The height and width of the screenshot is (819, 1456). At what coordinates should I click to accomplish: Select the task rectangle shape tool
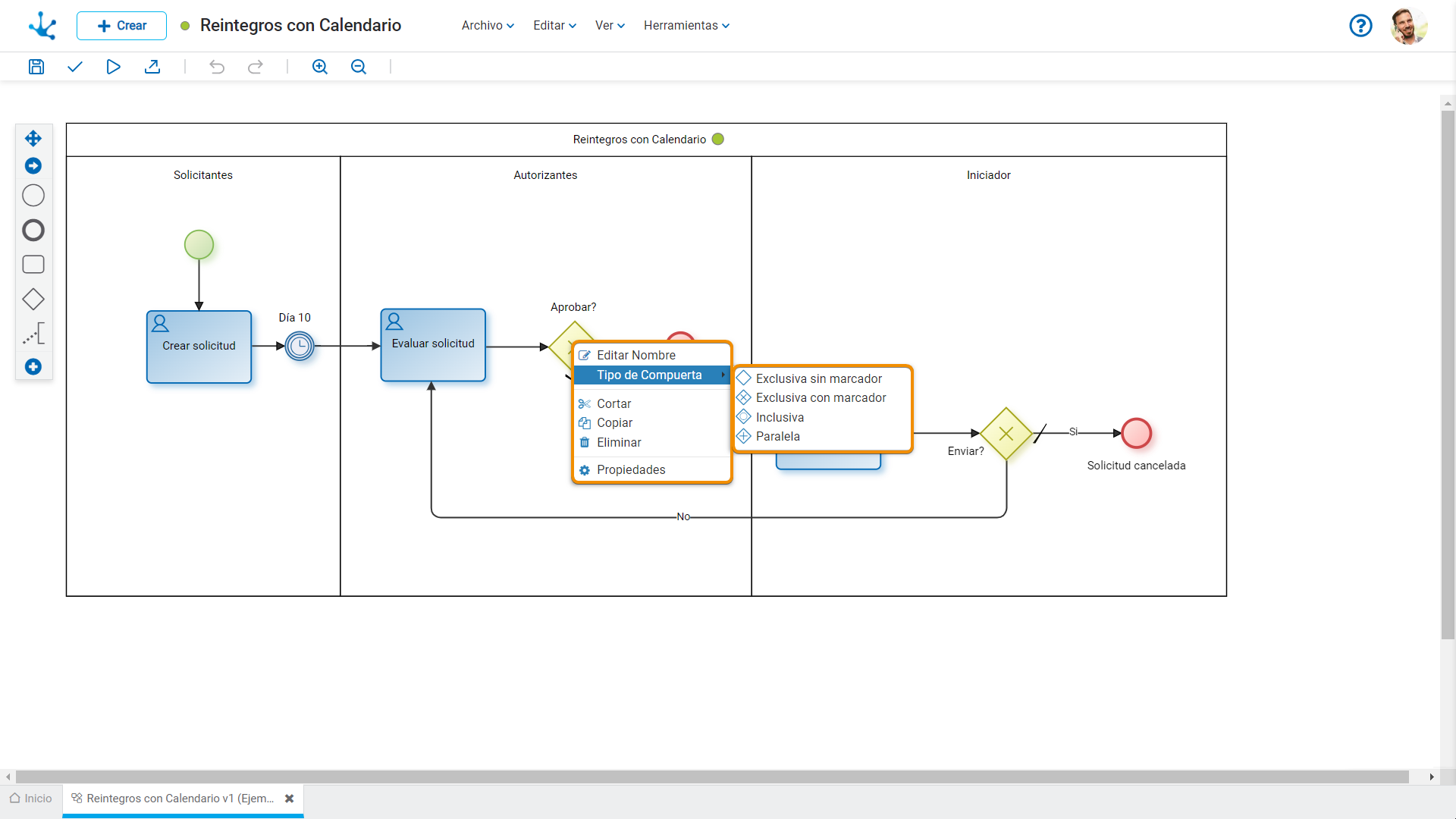coord(33,265)
